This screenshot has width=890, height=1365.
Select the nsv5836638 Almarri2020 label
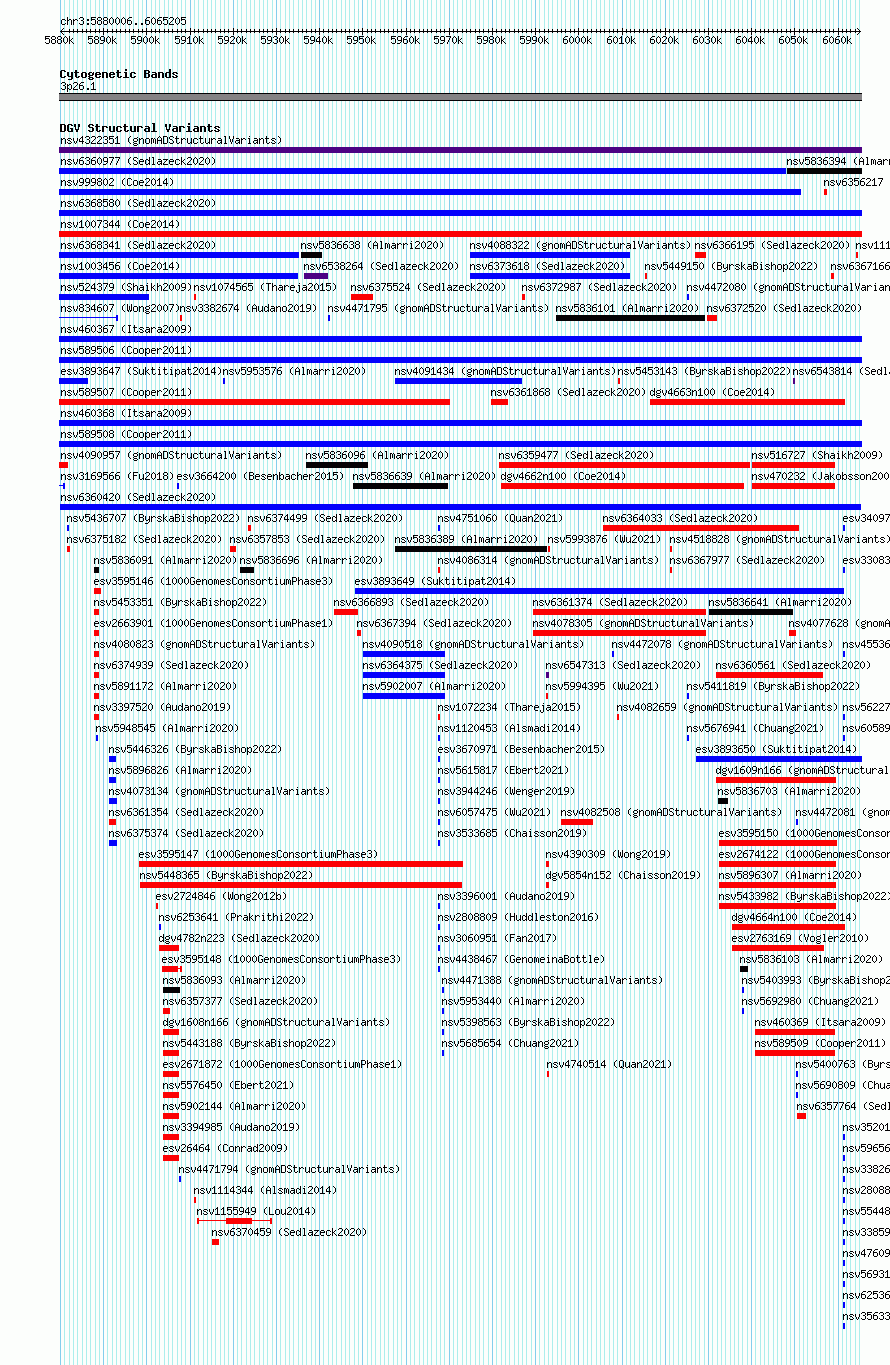372,246
